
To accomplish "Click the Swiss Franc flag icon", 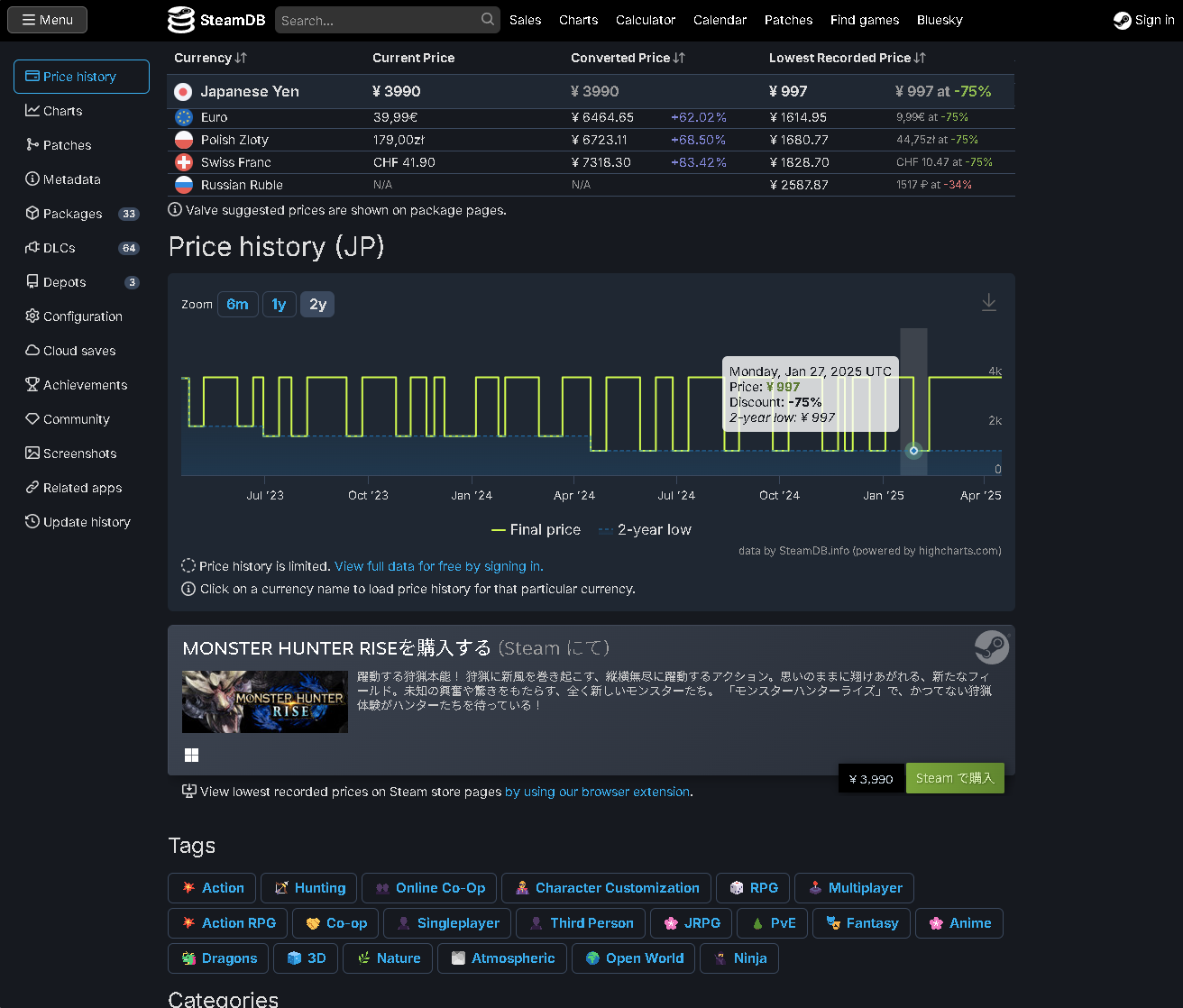I will [x=184, y=162].
